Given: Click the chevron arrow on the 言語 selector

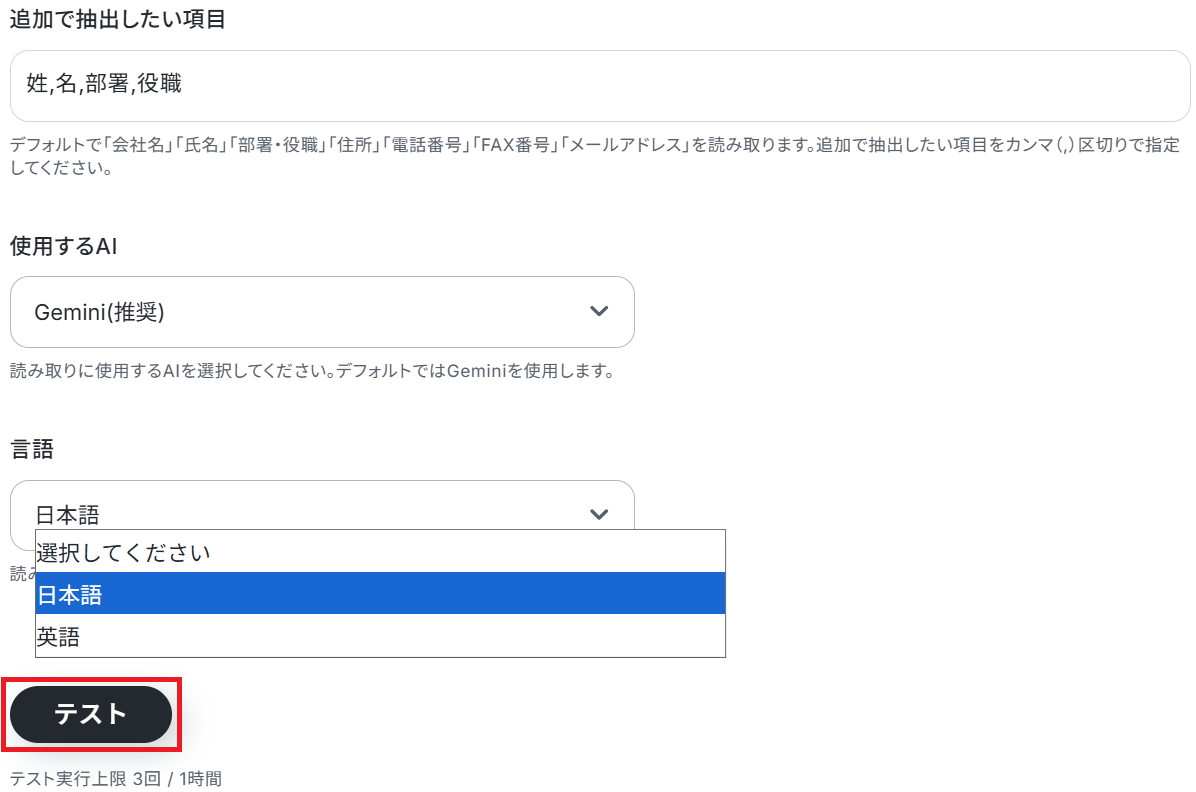Looking at the screenshot, I should coord(599,514).
